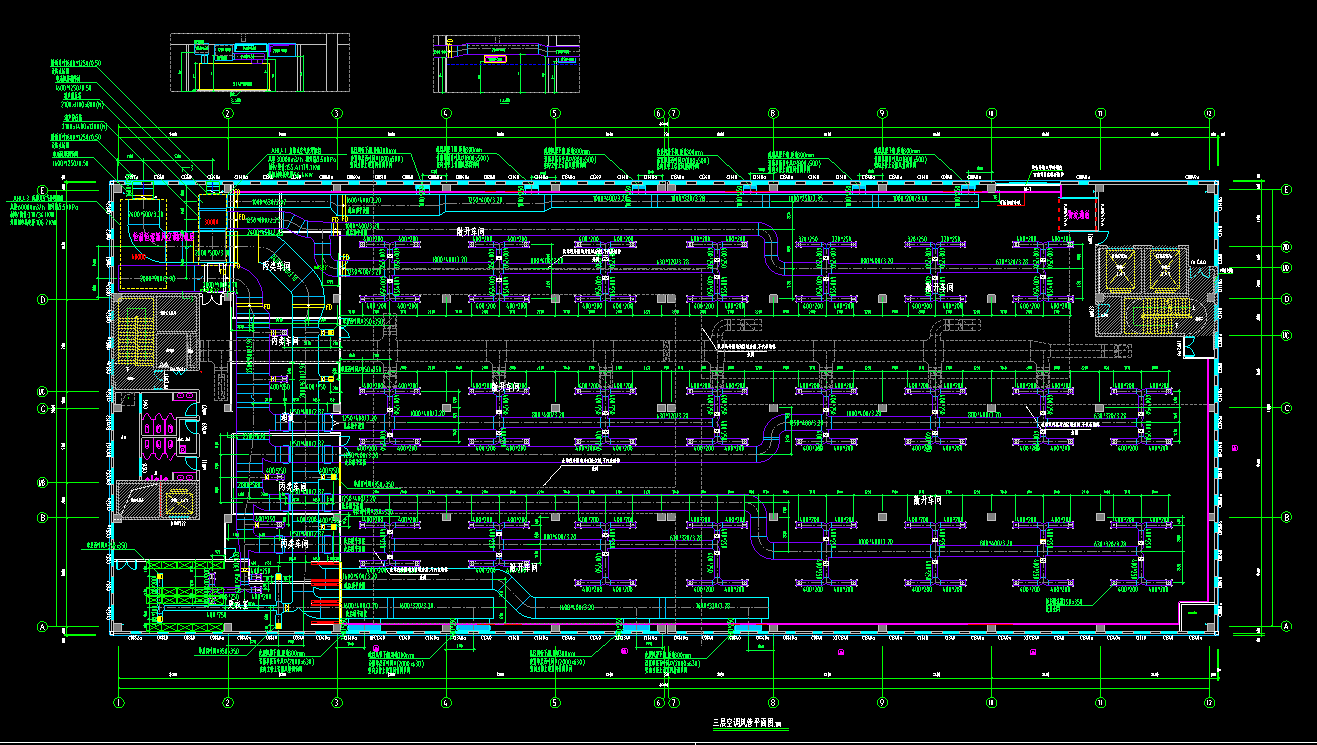Click grid axis bubble 8 in bottom row

773,702
